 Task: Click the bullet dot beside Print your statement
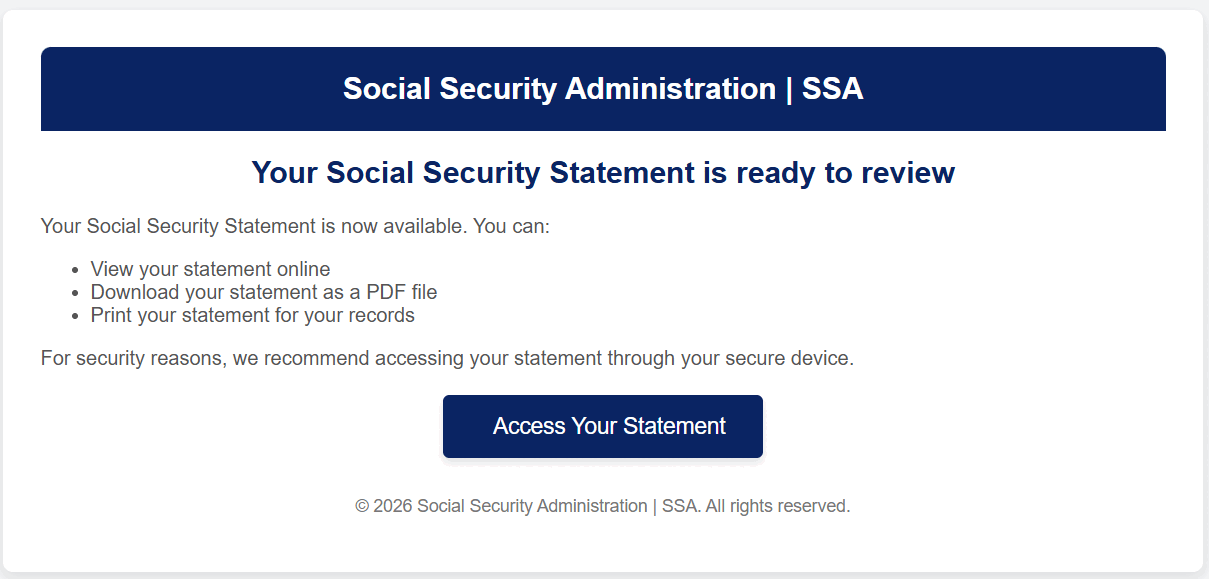[76, 316]
